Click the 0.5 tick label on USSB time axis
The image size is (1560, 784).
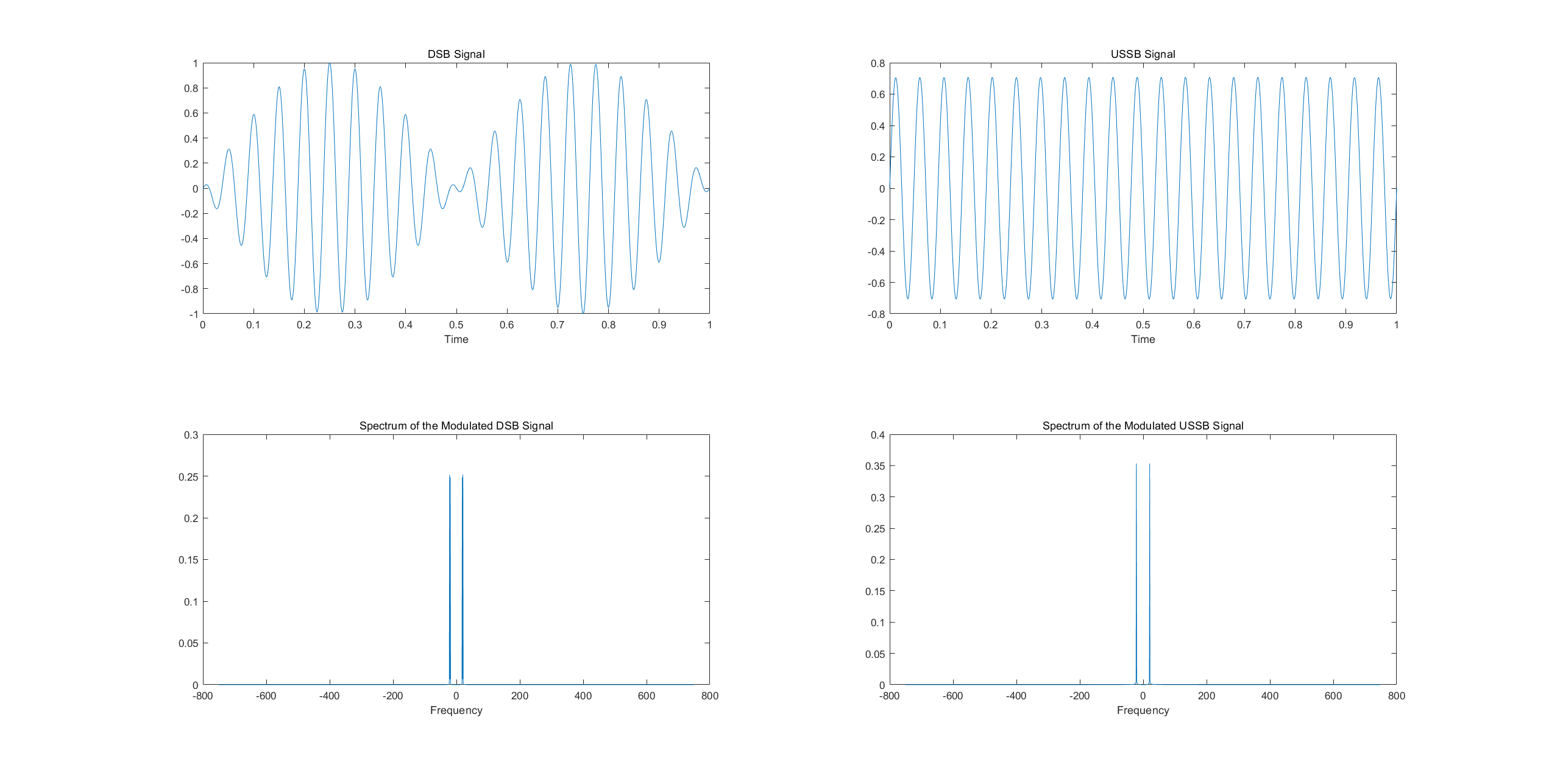click(1143, 325)
